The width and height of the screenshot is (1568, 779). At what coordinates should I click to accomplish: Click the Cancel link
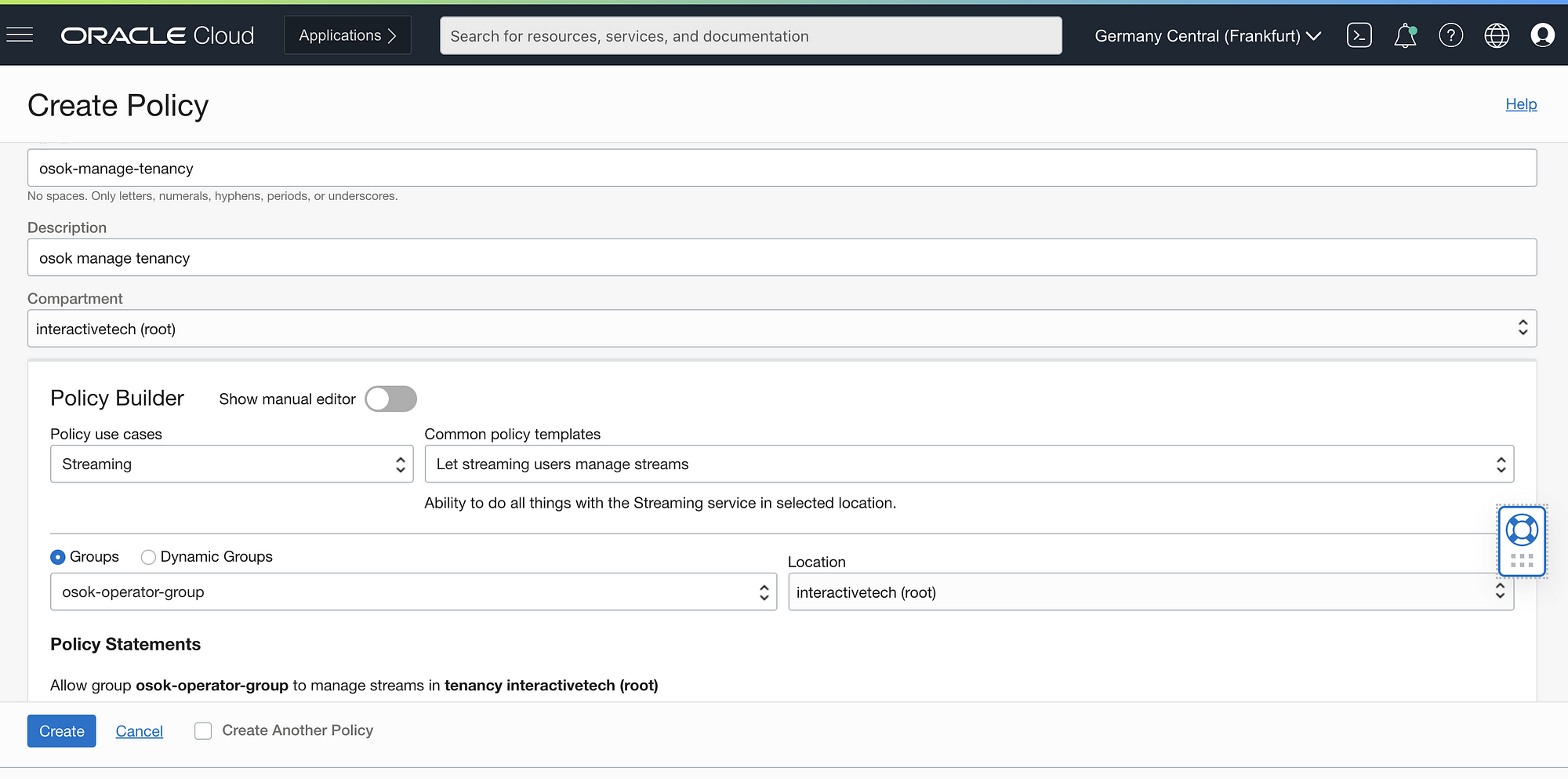point(140,731)
